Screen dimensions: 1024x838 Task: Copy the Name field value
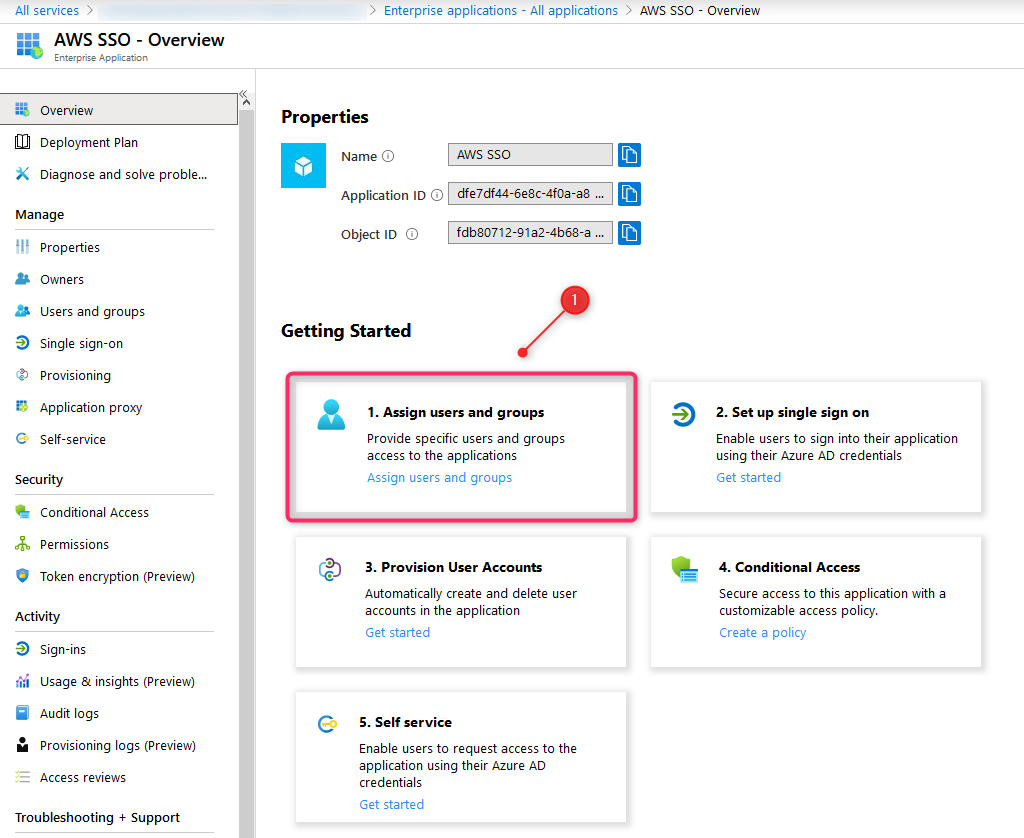pyautogui.click(x=629, y=155)
